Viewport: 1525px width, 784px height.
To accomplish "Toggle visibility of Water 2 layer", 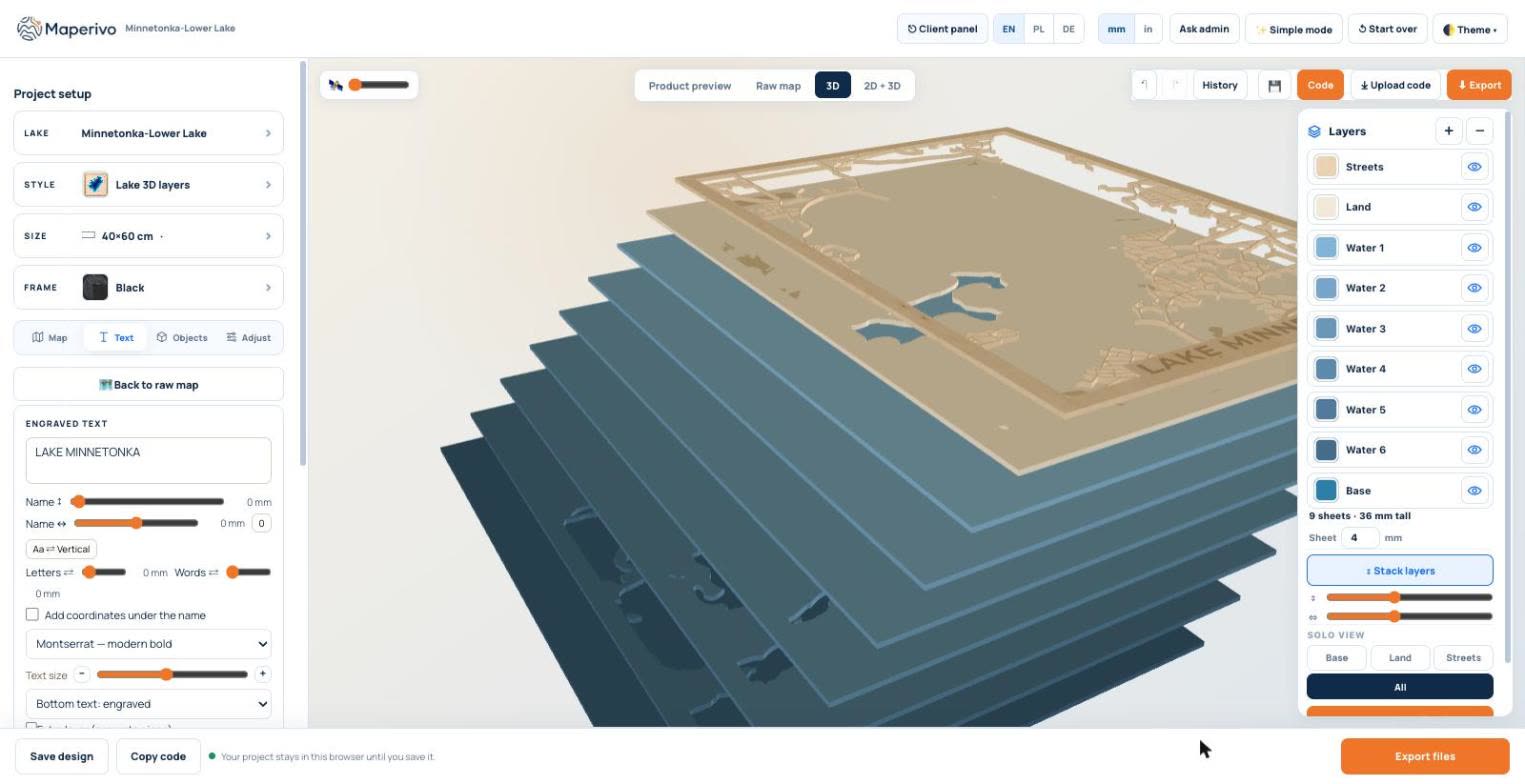I will [1474, 288].
